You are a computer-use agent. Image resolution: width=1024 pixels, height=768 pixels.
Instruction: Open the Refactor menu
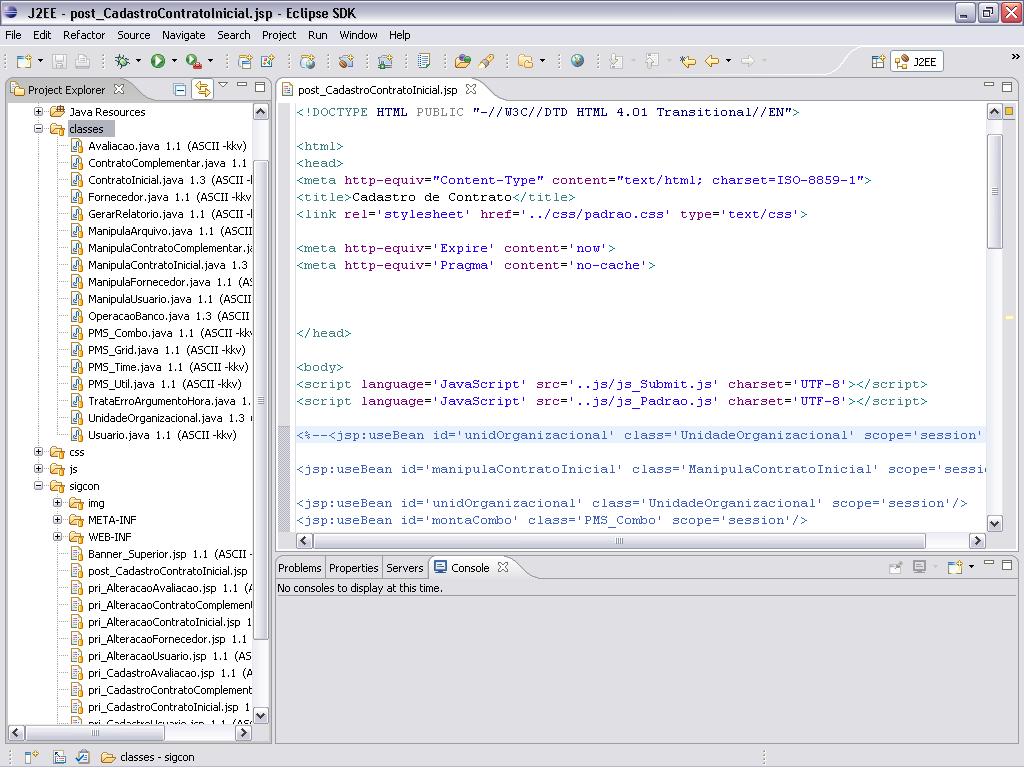(84, 35)
